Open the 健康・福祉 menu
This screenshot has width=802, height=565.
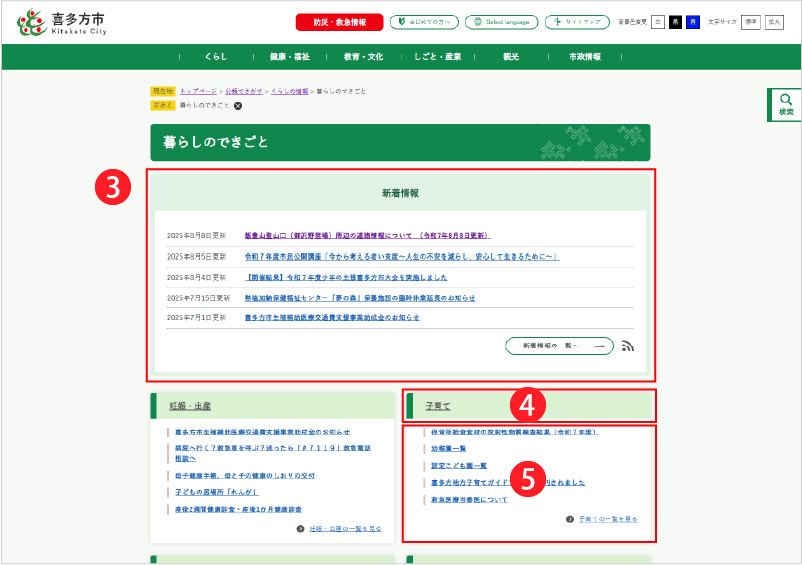point(289,57)
